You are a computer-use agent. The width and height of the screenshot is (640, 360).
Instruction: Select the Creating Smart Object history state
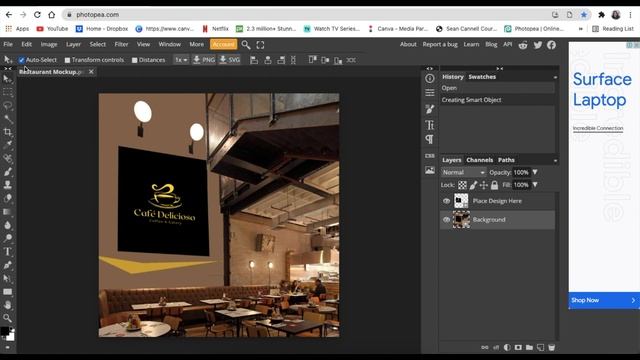pos(497,100)
